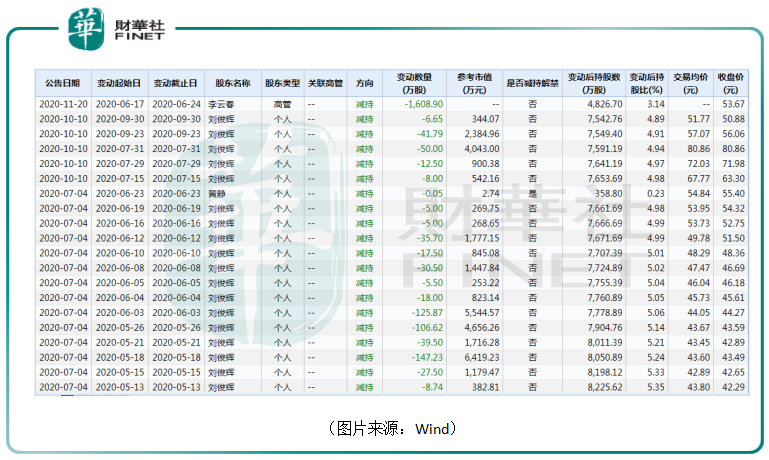Click the 2020-06-08 end date cell
Image resolution: width=769 pixels, height=460 pixels.
[176, 268]
